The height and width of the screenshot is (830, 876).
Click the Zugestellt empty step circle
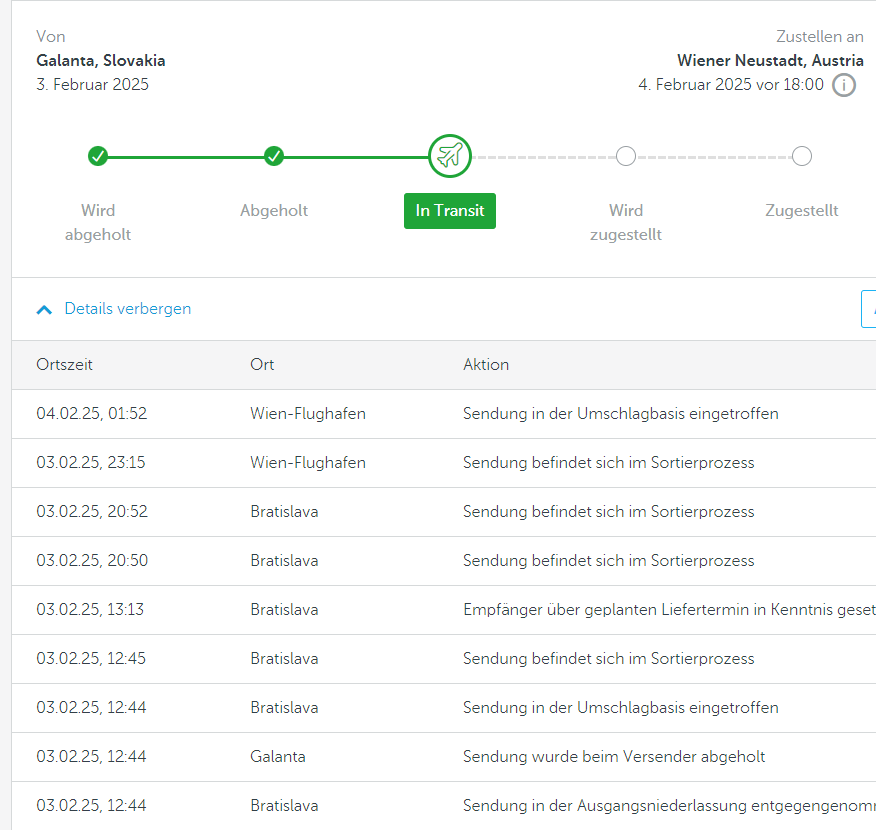(801, 156)
